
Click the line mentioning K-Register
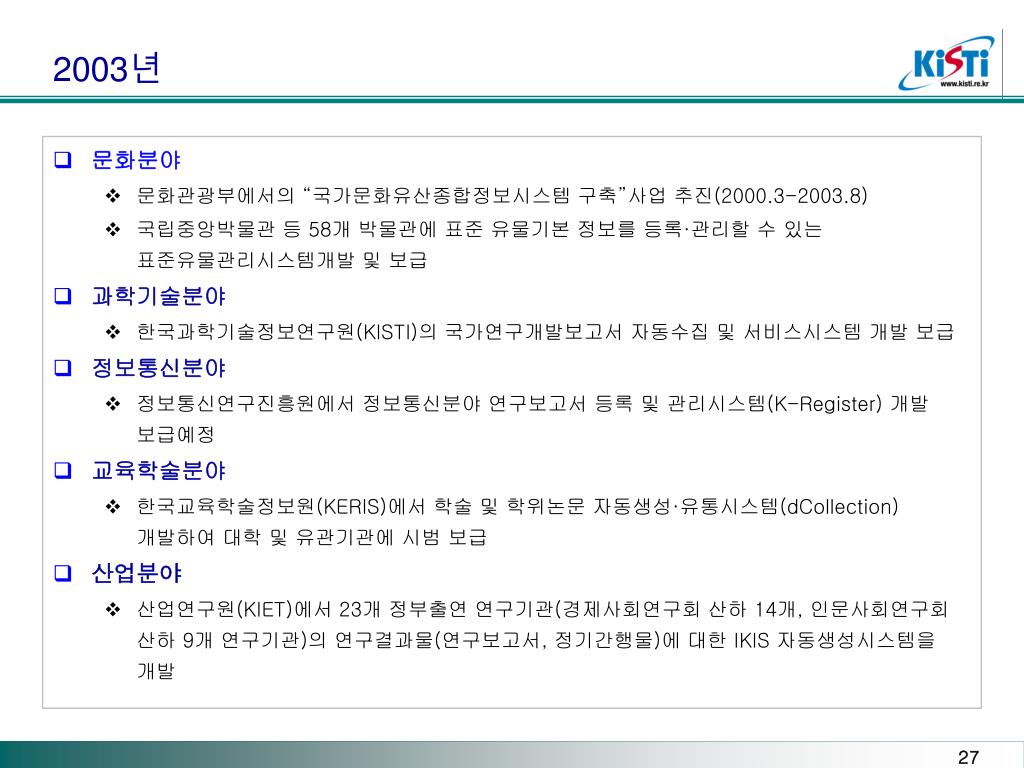tap(532, 404)
